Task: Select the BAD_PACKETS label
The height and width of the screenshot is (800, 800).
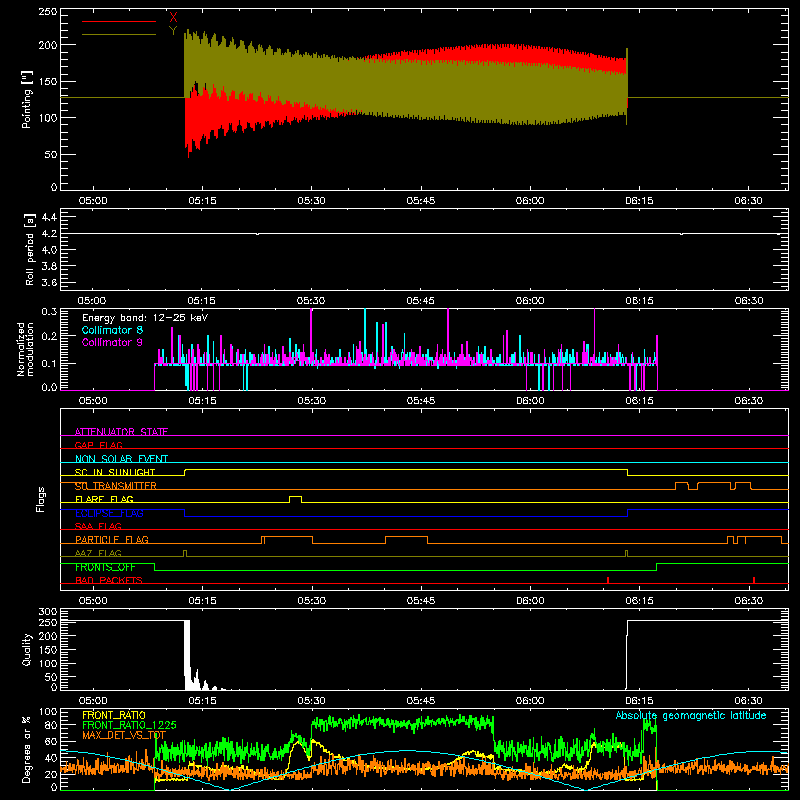Action: tap(109, 580)
